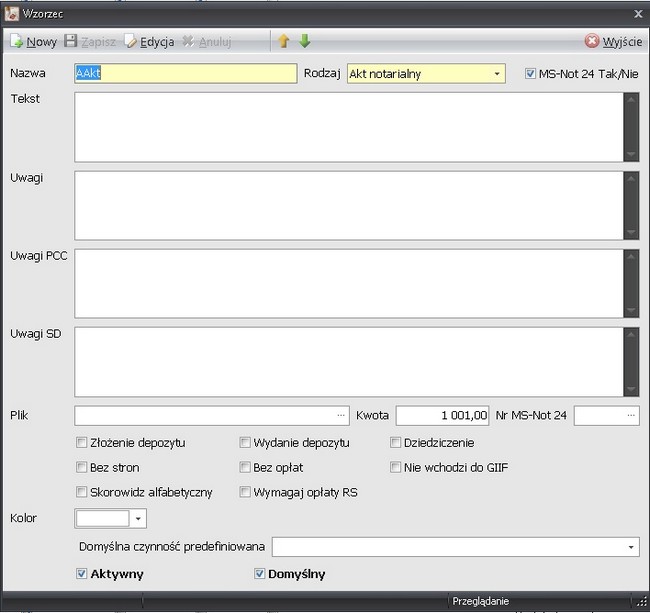650x613 pixels.
Task: Click the green down arrow icon
Action: tap(305, 42)
